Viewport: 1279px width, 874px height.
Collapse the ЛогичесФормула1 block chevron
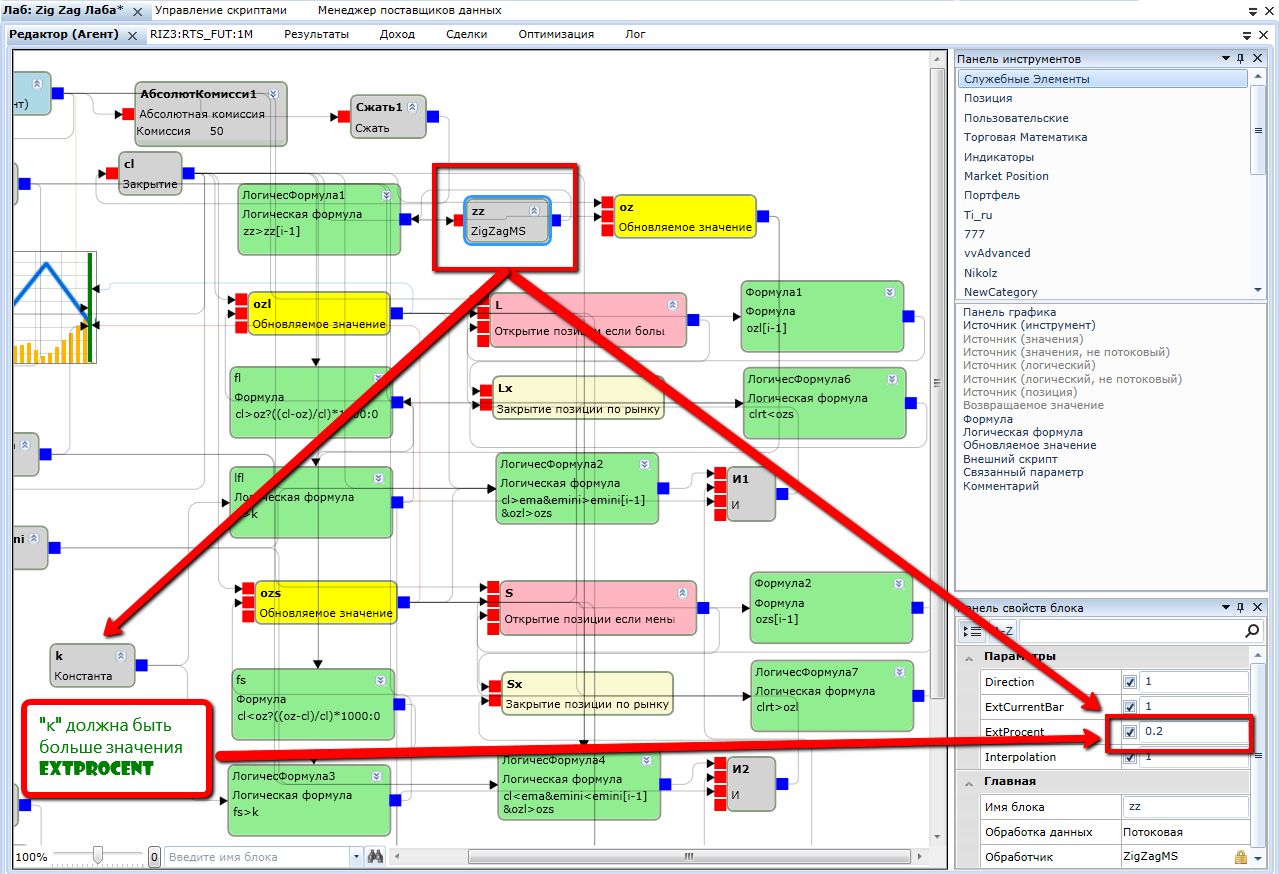[x=385, y=195]
